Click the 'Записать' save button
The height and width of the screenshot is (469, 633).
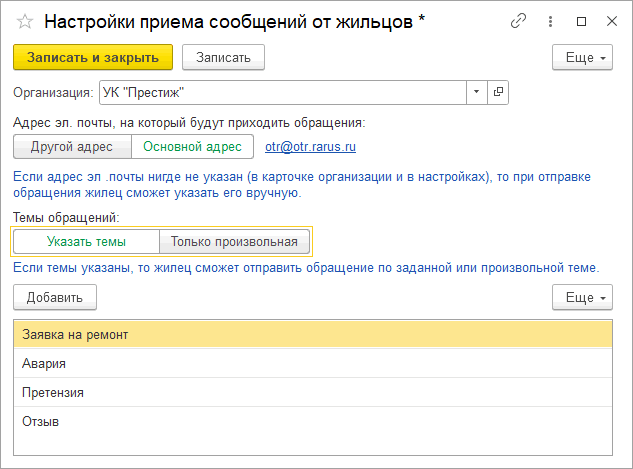223,57
